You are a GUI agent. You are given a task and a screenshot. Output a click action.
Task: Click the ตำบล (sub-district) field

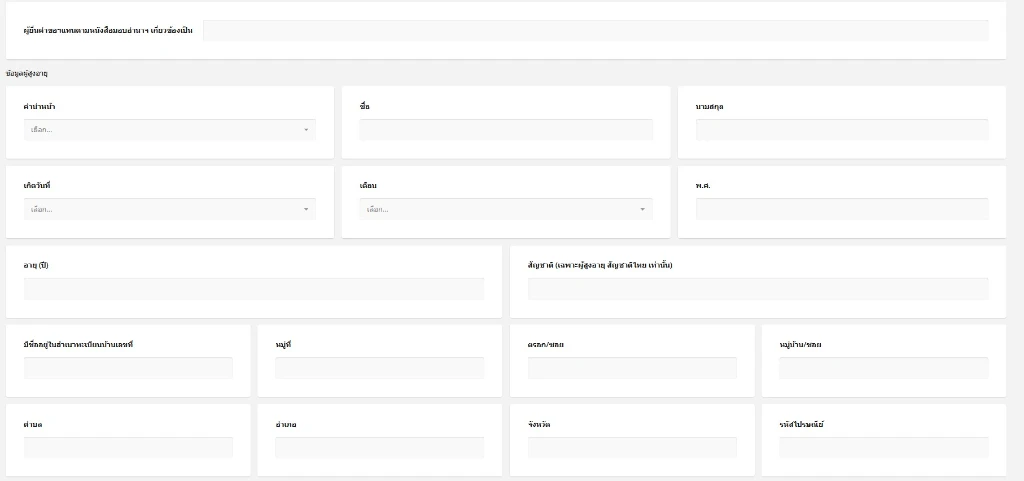[128, 447]
